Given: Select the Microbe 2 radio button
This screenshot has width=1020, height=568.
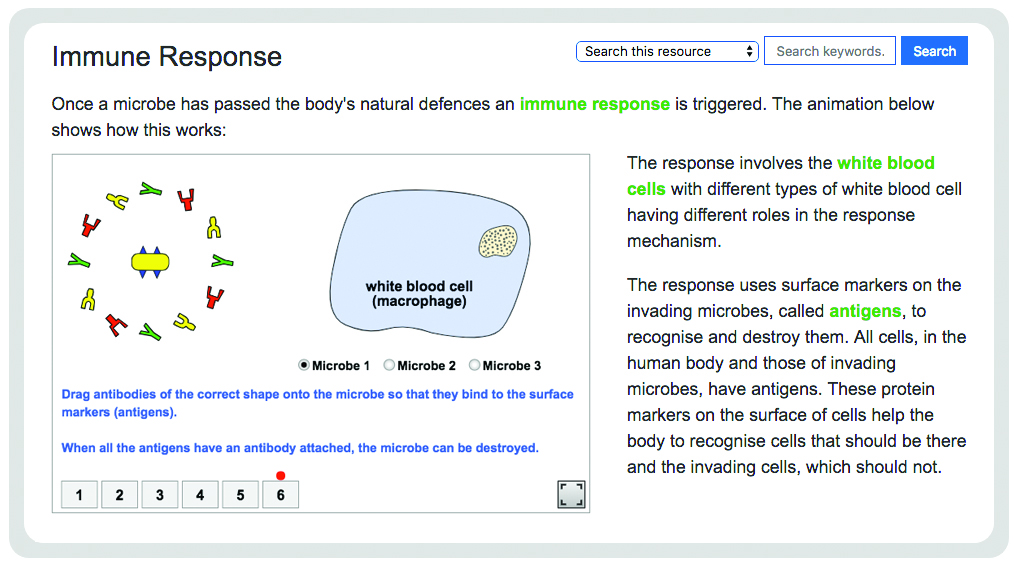Looking at the screenshot, I should point(389,365).
